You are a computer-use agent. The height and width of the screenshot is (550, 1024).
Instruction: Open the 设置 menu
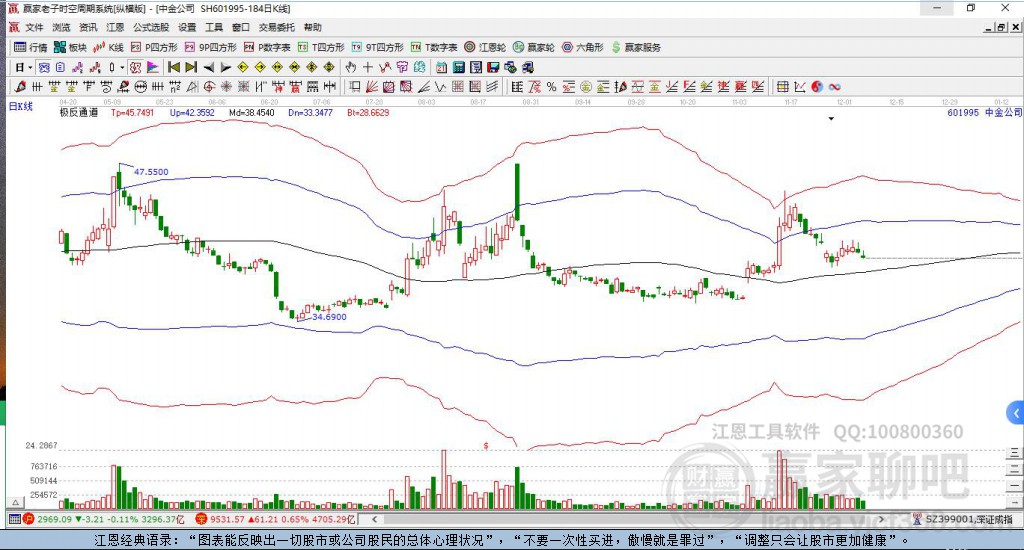click(x=187, y=27)
